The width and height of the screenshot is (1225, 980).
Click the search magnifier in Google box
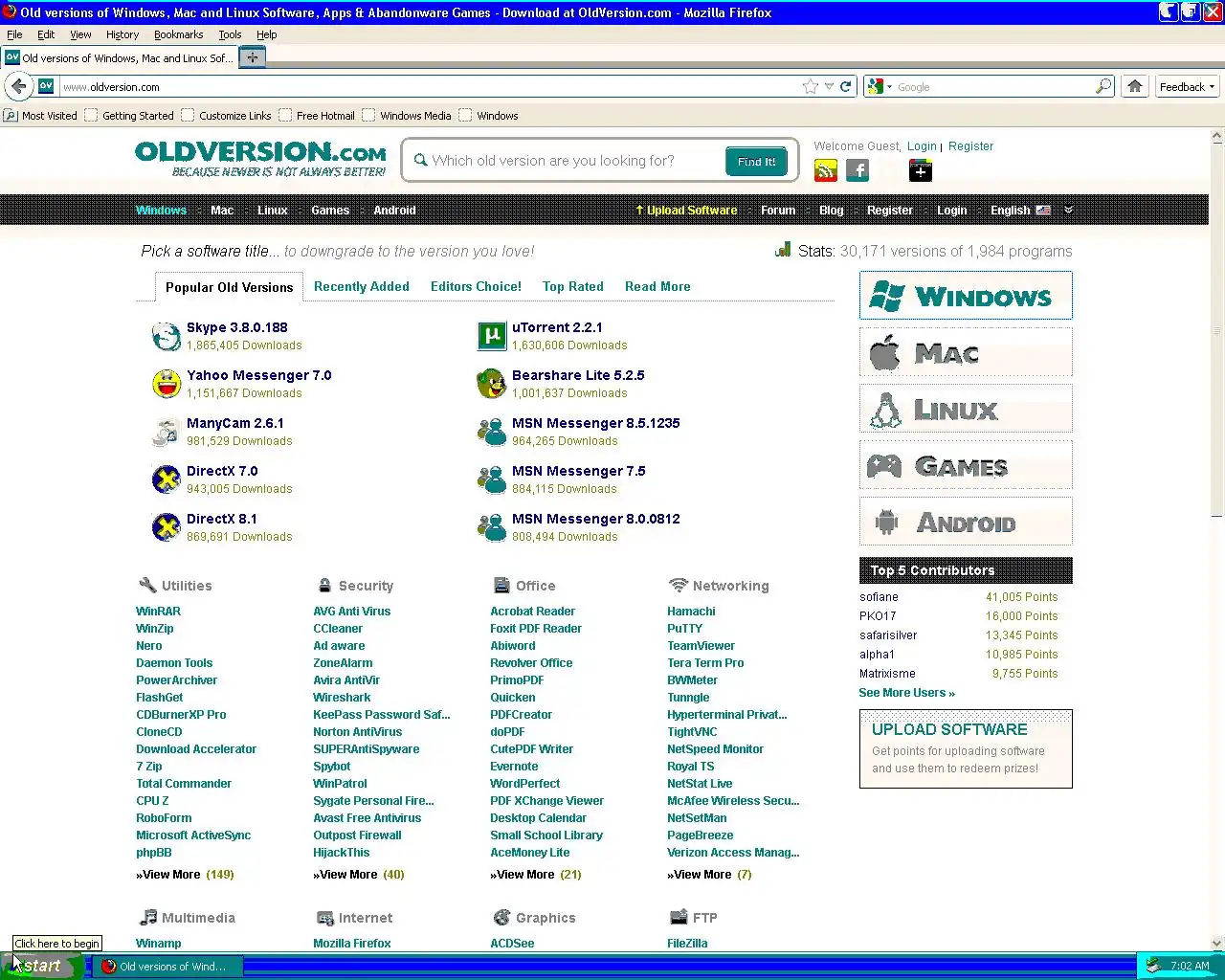point(1103,86)
